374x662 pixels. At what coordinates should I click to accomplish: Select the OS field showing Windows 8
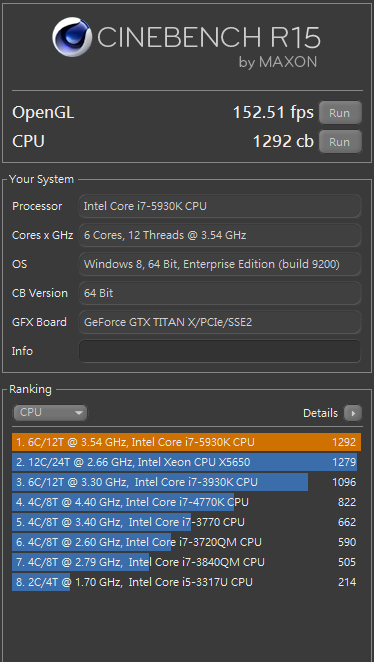click(x=220, y=264)
